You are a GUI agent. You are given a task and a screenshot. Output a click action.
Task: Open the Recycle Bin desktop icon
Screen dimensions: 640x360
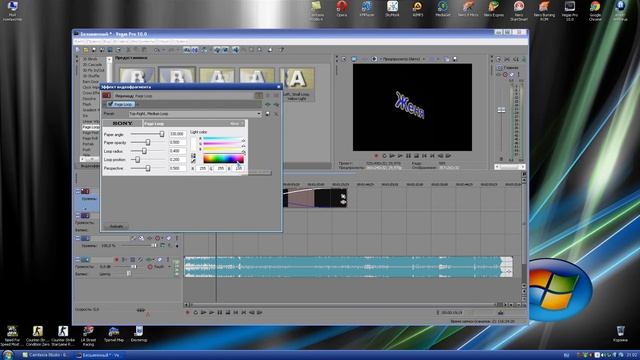click(x=620, y=333)
